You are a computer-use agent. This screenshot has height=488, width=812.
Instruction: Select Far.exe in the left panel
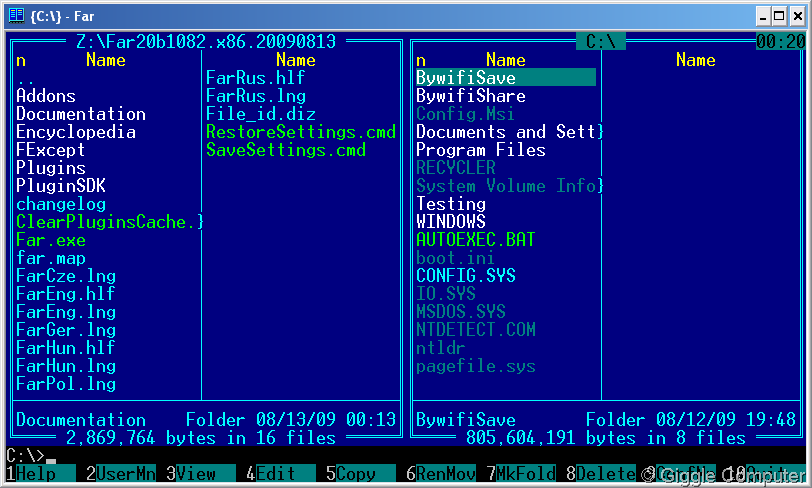coord(51,240)
